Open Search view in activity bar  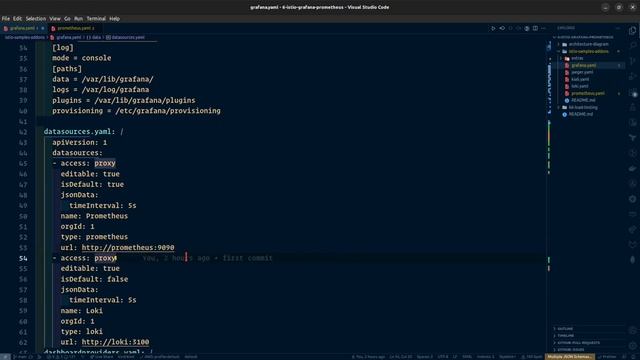click(x=633, y=45)
